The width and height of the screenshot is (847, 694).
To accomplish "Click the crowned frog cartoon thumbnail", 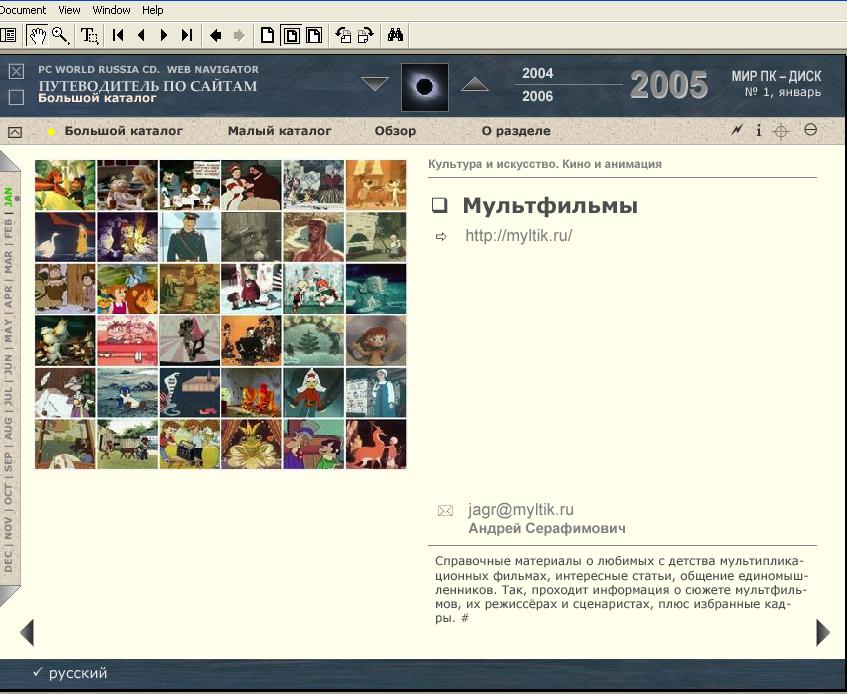I will [251, 444].
